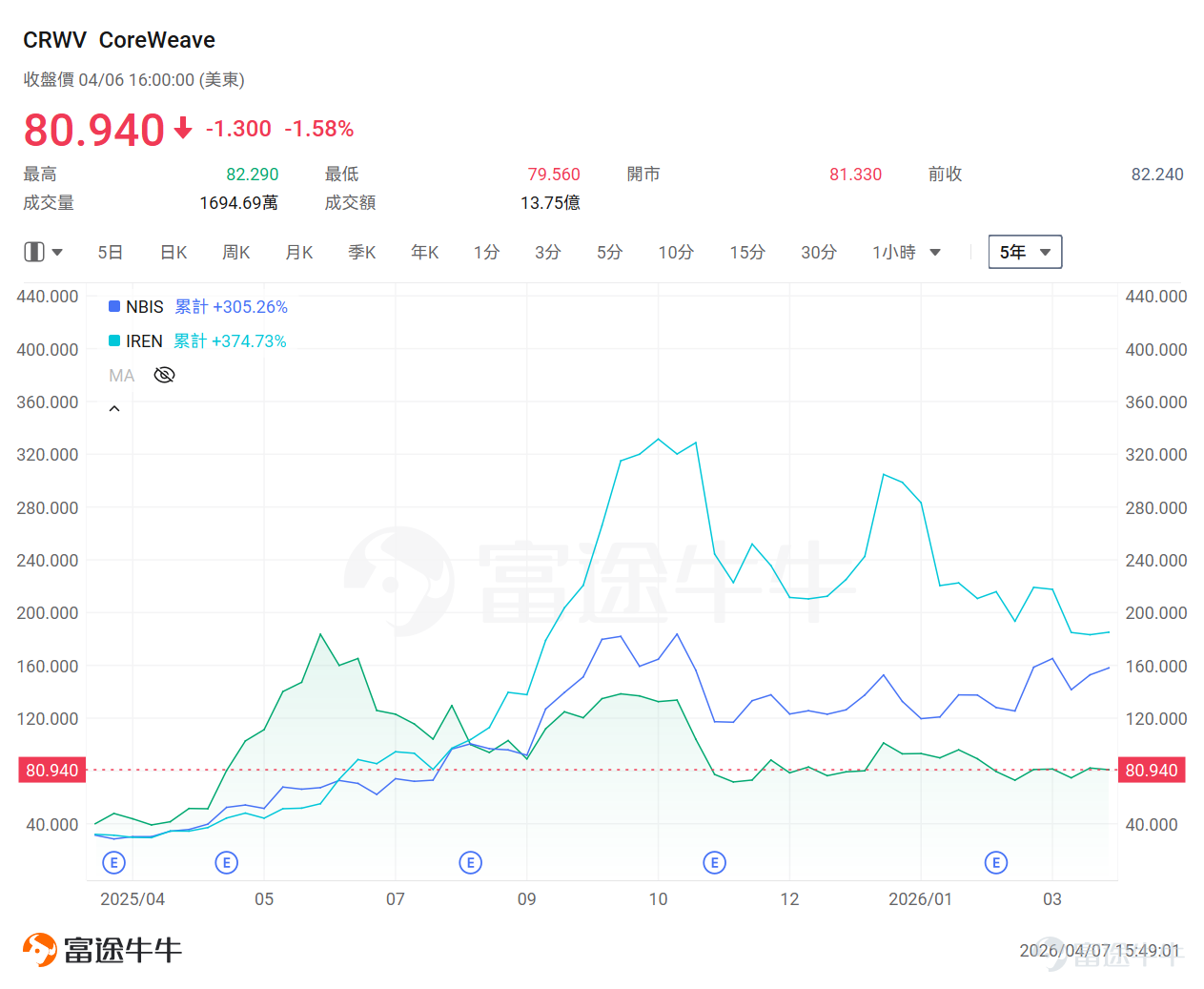
Task: Select the IREN comparison legend label
Action: click(x=144, y=341)
